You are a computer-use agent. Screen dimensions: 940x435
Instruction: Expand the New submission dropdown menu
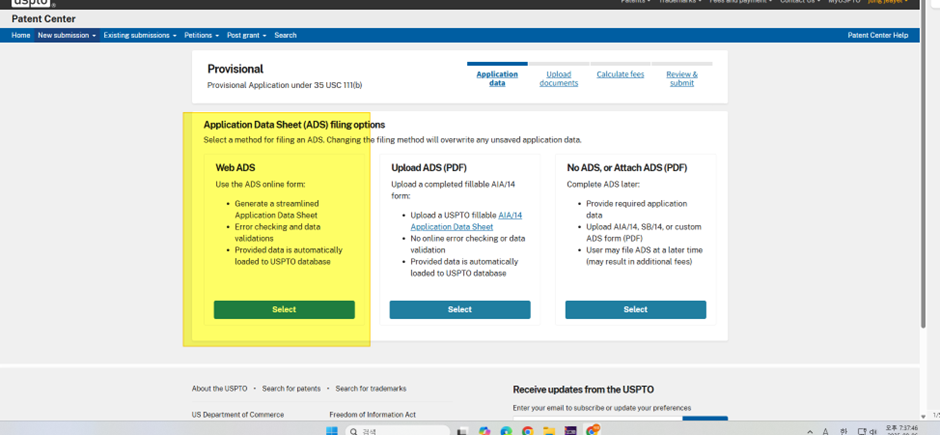coord(67,35)
